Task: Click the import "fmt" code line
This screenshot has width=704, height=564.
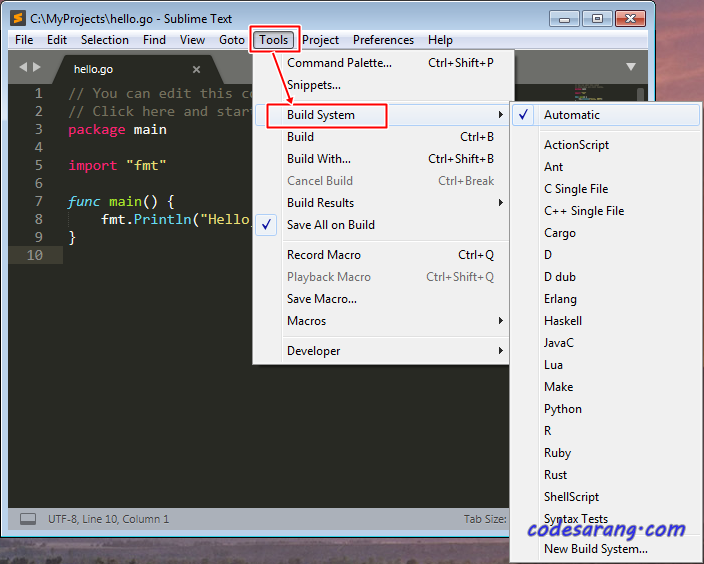Action: pyautogui.click(x=117, y=166)
